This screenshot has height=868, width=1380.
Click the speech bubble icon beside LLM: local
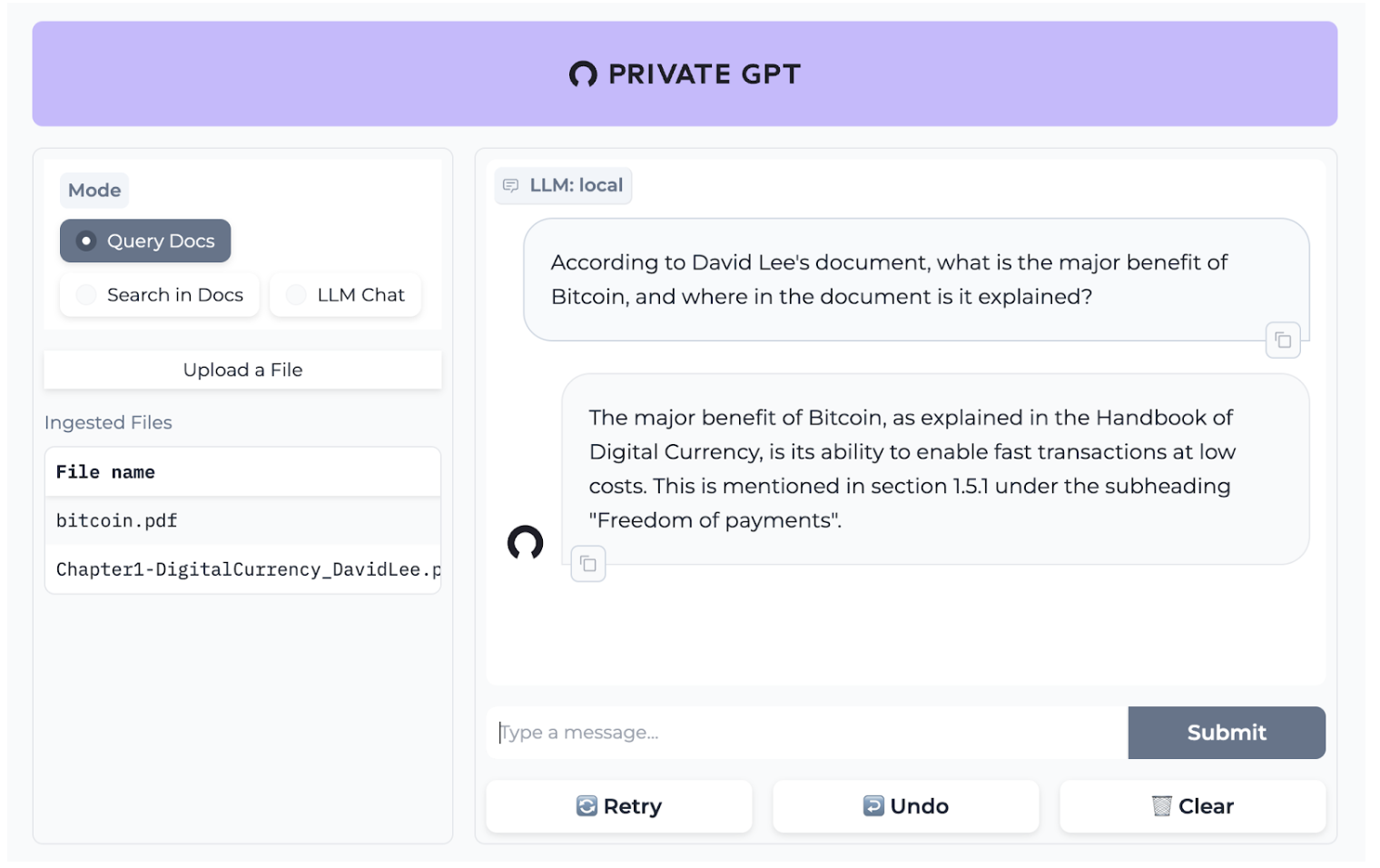pyautogui.click(x=511, y=184)
